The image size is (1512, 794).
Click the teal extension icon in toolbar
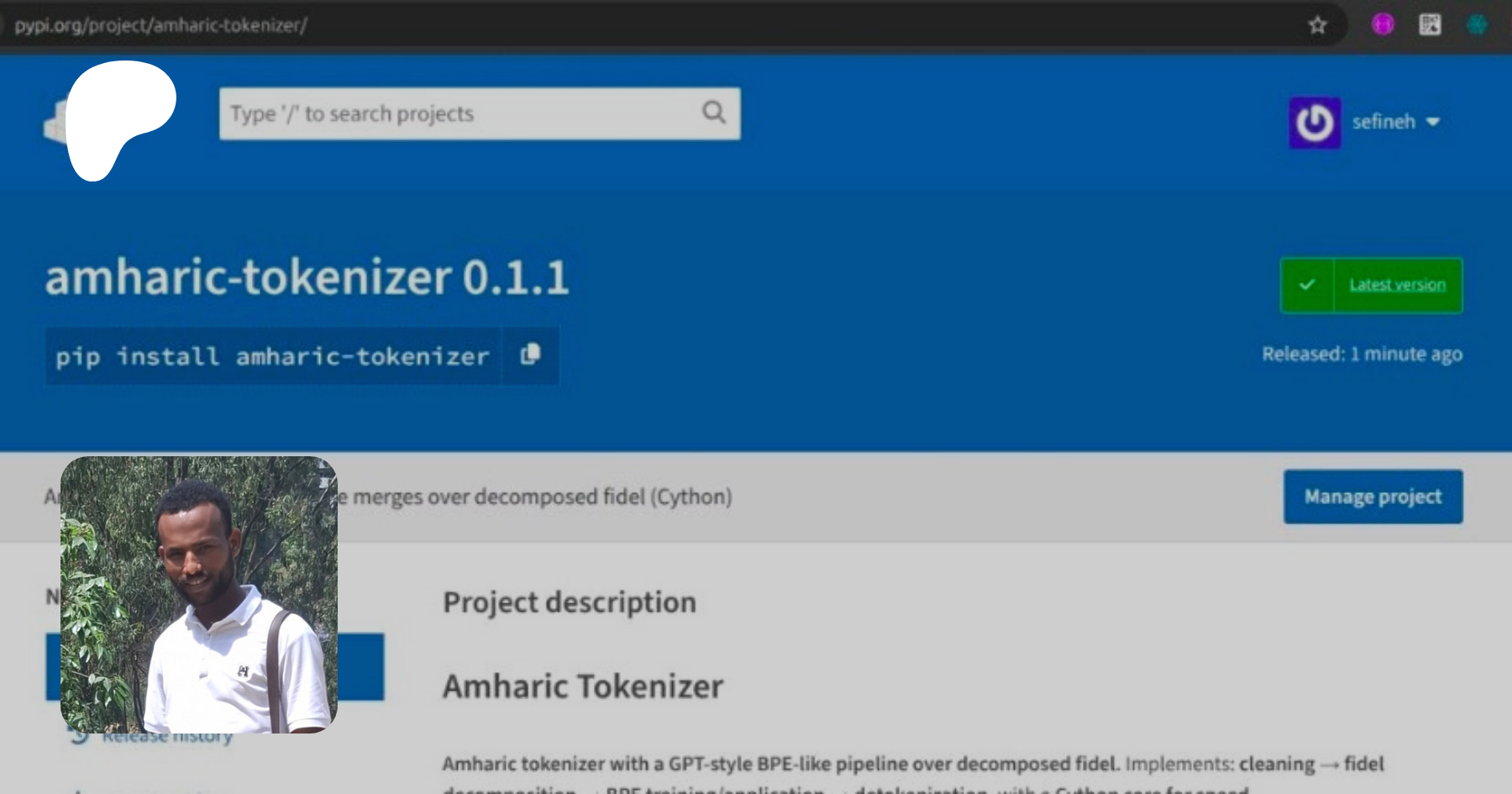tap(1477, 25)
